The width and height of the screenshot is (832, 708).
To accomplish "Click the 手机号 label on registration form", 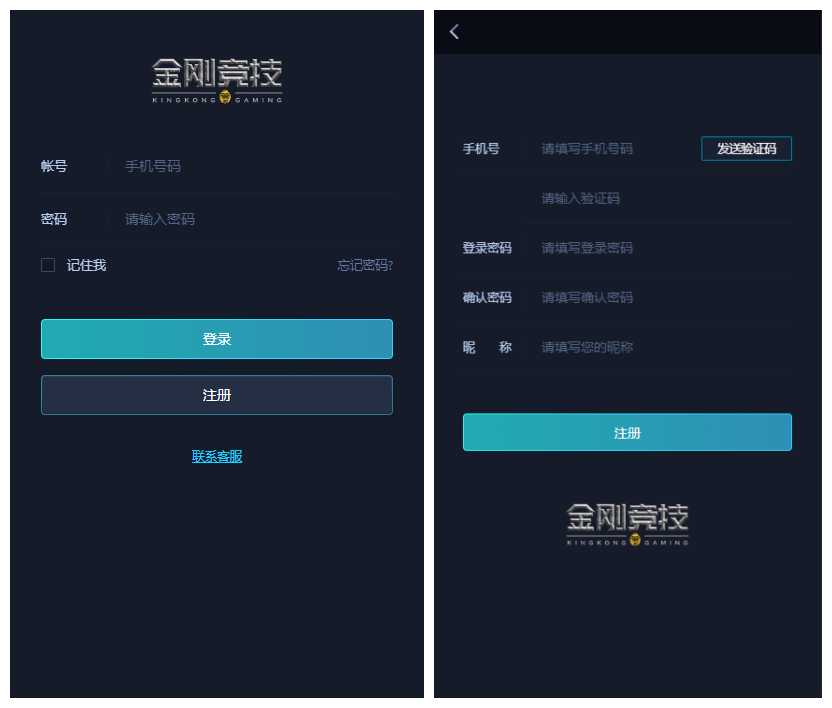I will click(x=481, y=149).
